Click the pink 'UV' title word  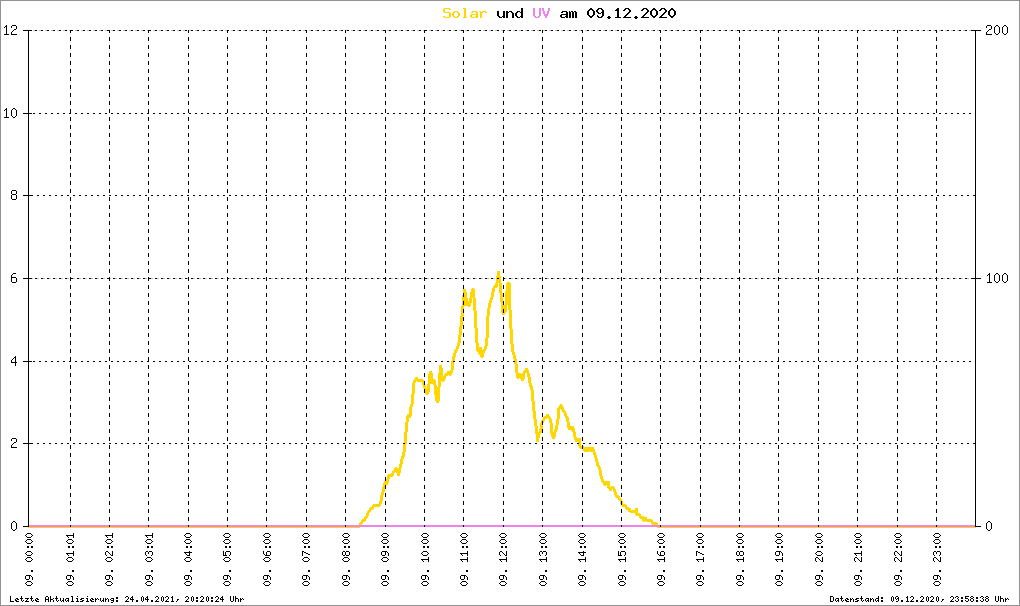coord(541,13)
